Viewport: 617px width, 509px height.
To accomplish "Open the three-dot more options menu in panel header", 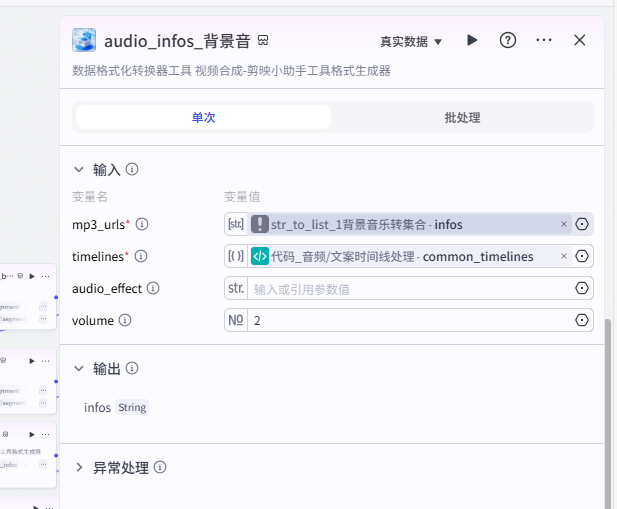I will [544, 40].
